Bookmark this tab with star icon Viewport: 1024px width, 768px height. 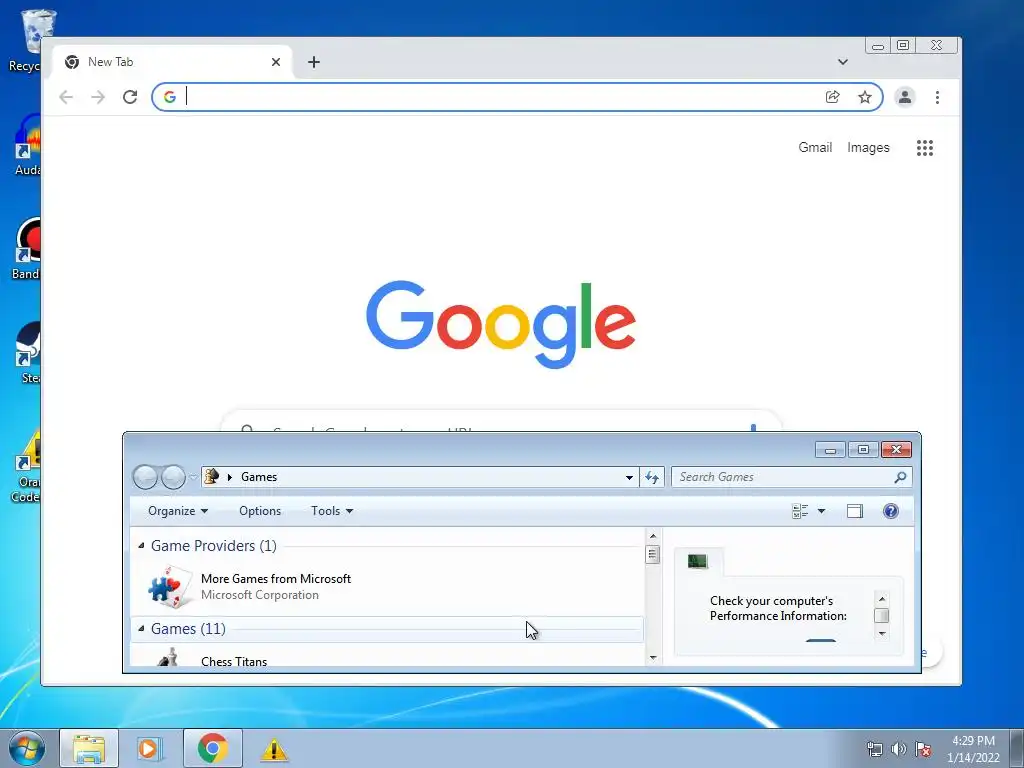point(865,97)
